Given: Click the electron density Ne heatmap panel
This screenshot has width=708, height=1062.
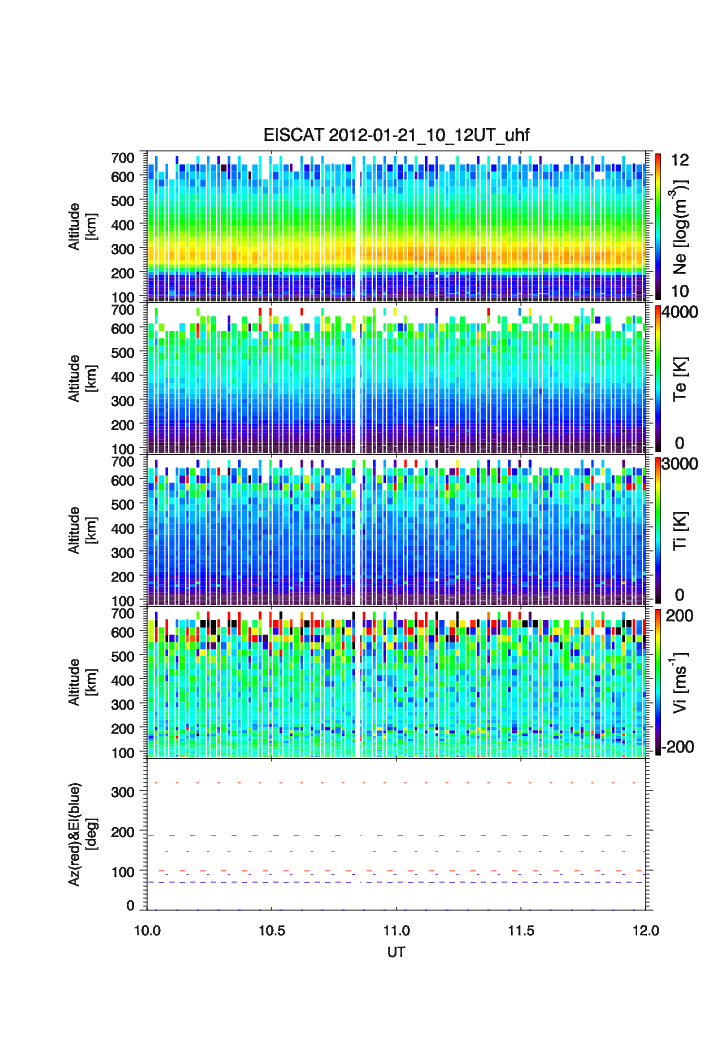Looking at the screenshot, I should pos(397,226).
